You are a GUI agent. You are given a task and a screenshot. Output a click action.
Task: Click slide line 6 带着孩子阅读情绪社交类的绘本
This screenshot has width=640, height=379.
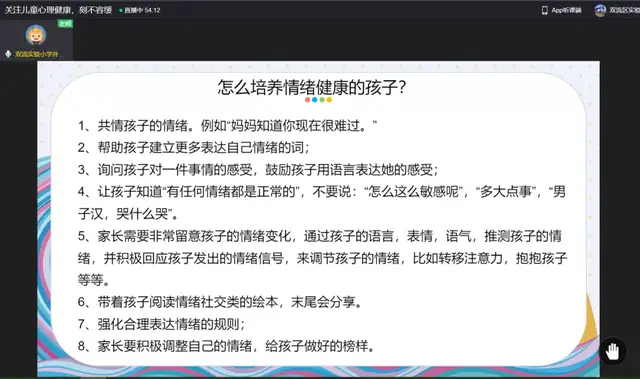pos(220,302)
